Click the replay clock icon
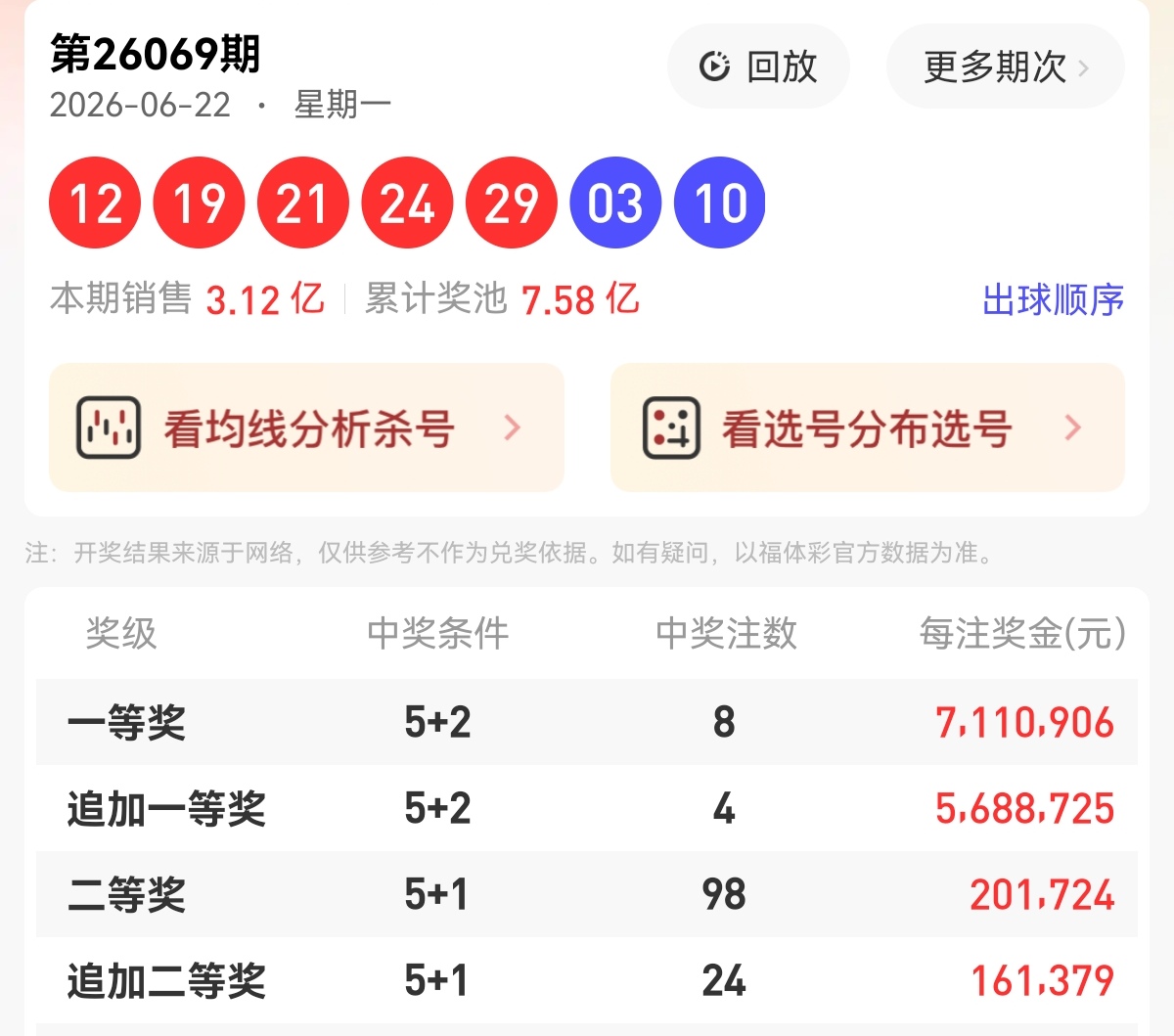 click(x=714, y=67)
